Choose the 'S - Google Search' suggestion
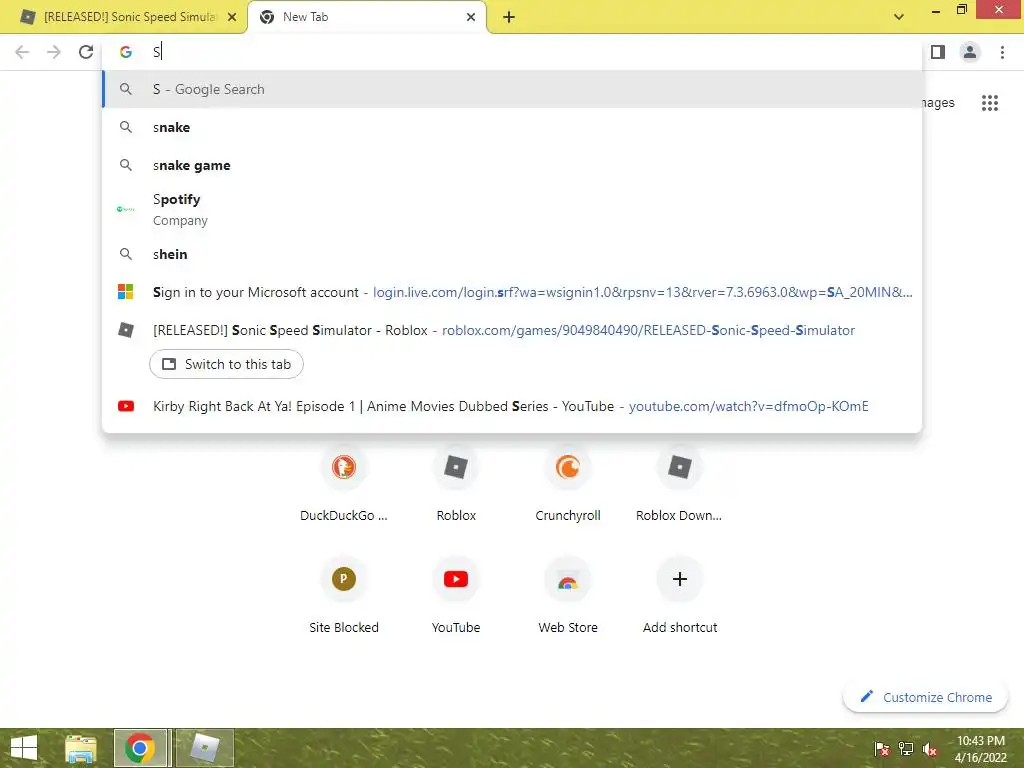The width and height of the screenshot is (1024, 768). 513,89
